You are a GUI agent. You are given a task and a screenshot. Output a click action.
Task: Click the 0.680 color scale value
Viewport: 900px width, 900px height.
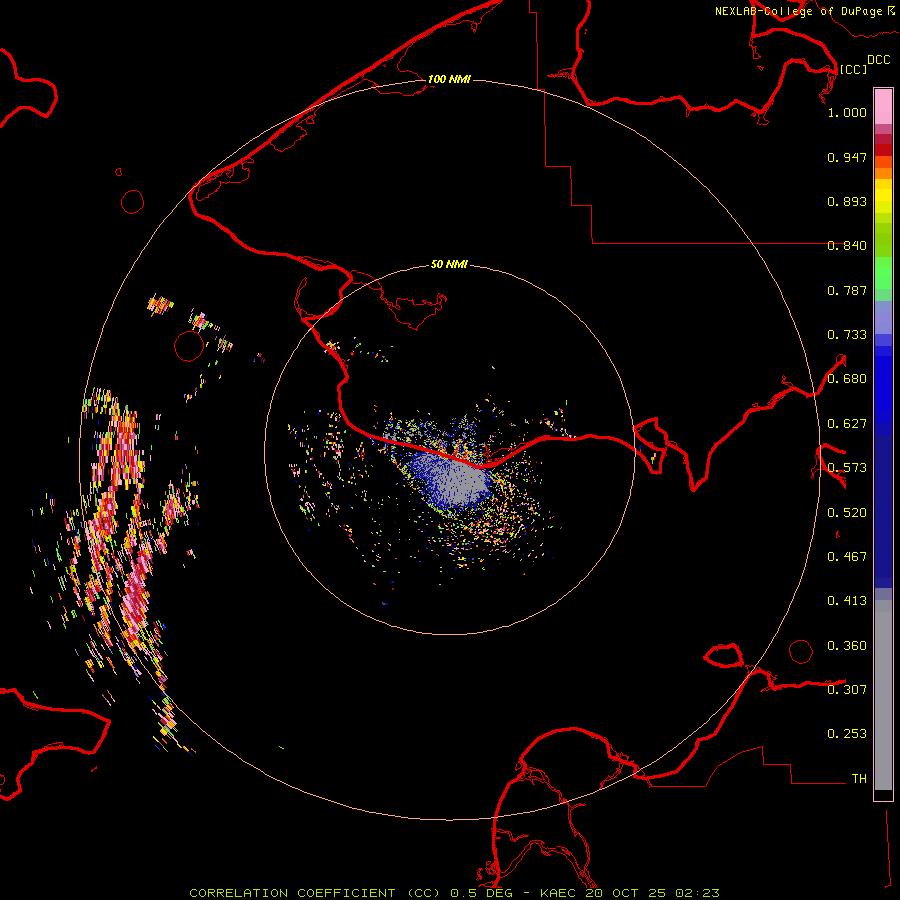click(847, 379)
